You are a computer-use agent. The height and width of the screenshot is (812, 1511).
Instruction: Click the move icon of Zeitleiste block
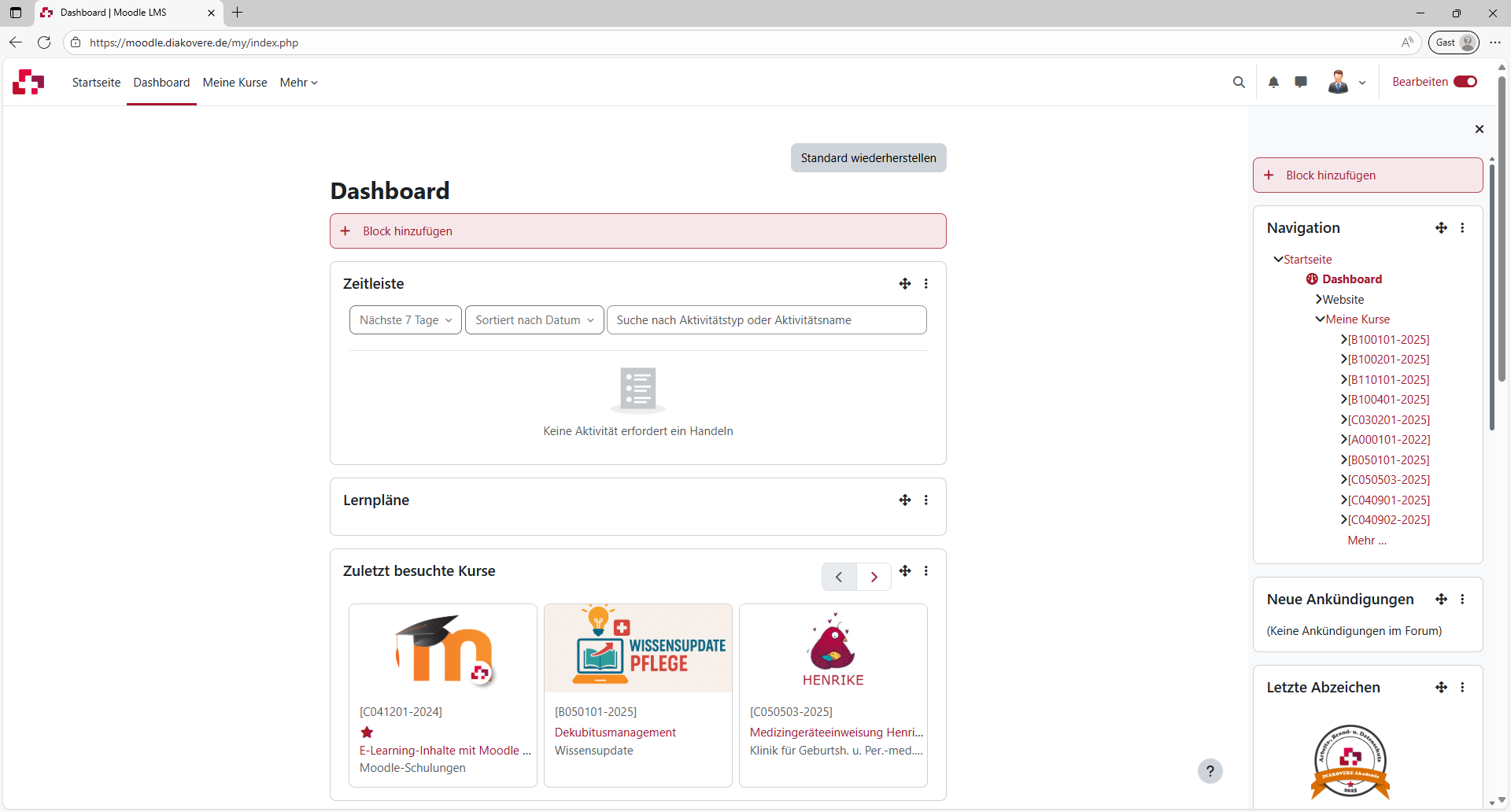tap(905, 284)
